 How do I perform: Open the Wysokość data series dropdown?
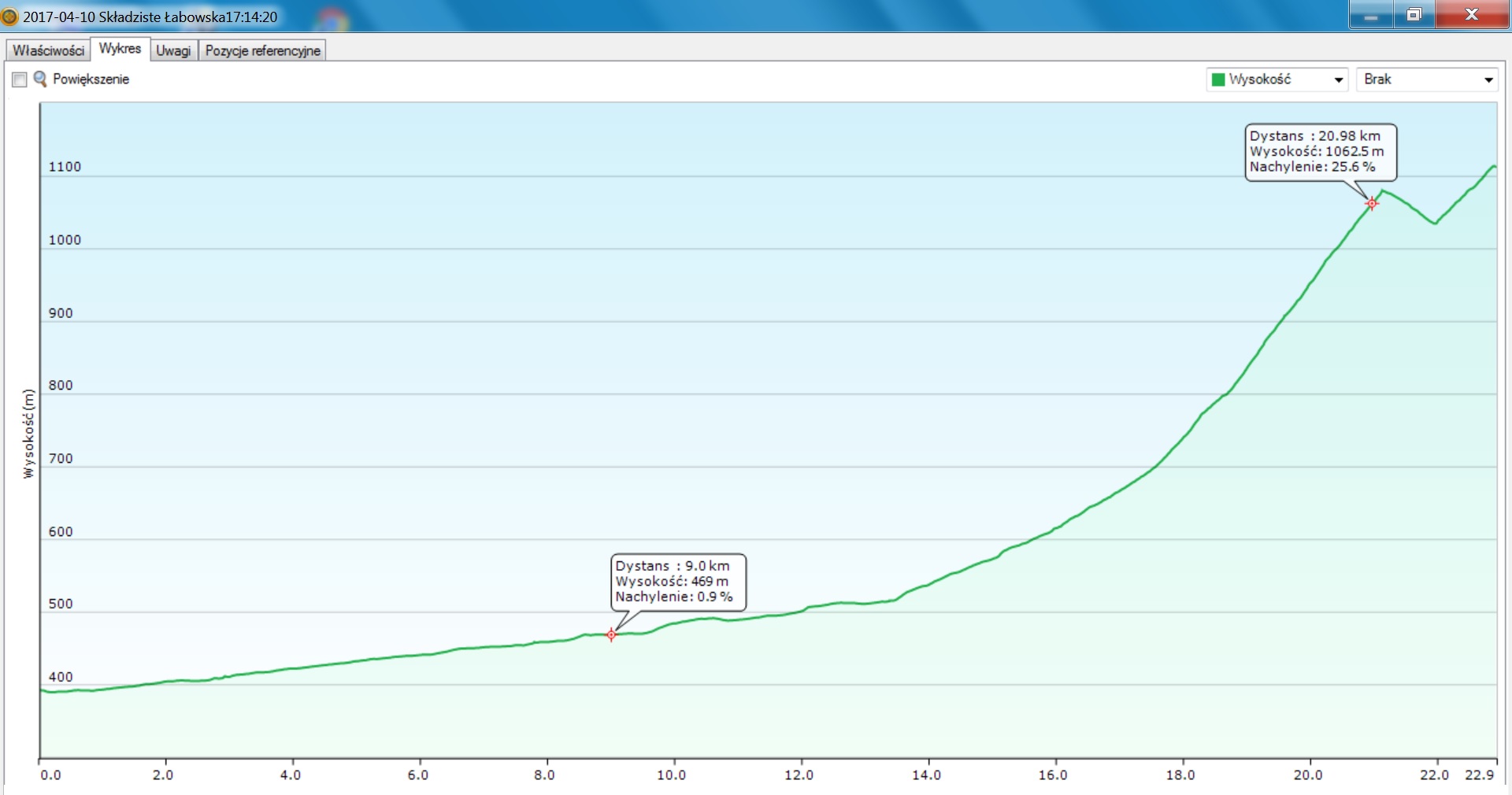1277,79
